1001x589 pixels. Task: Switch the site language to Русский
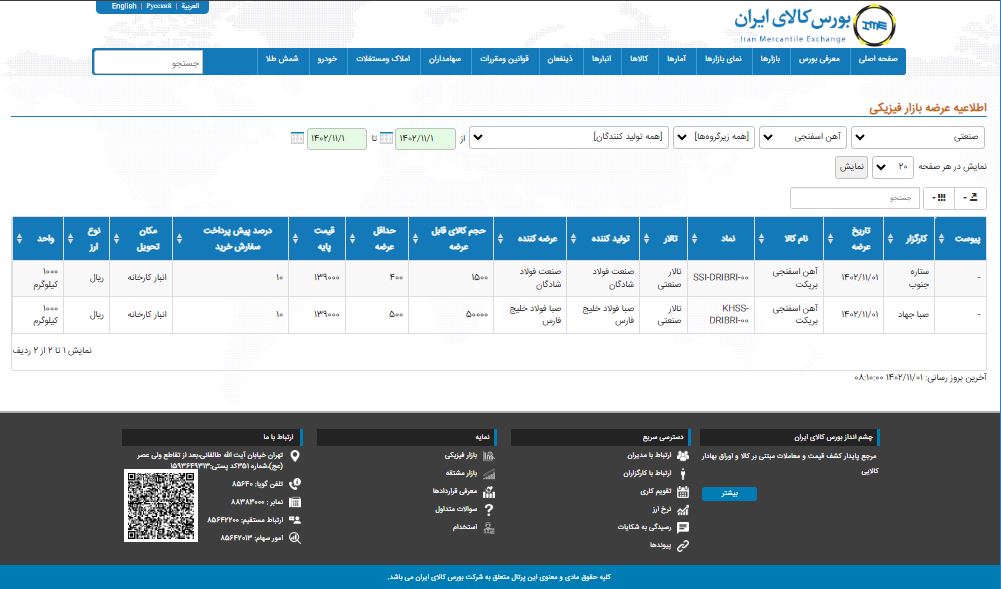[x=159, y=6]
